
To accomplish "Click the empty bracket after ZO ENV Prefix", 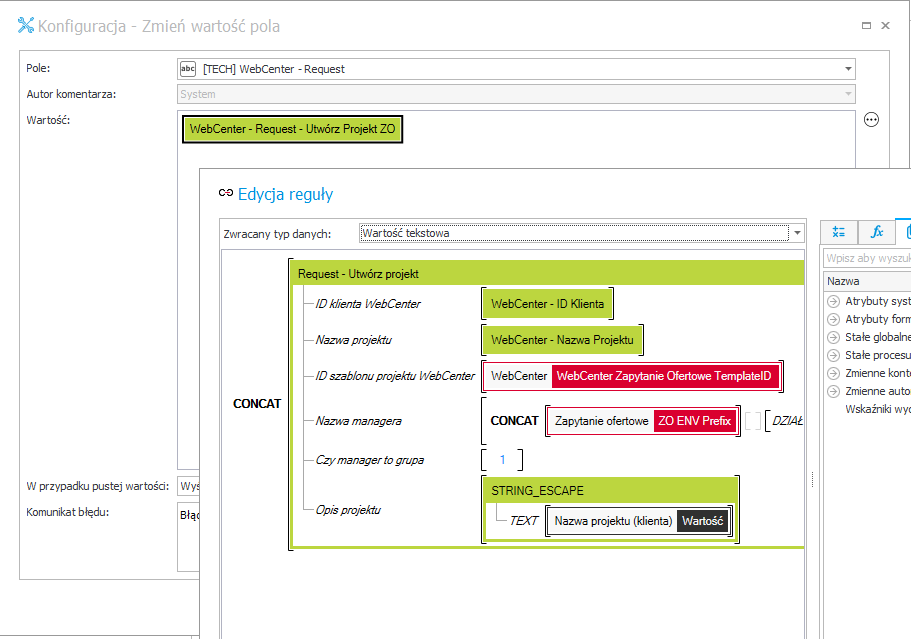I will (752, 421).
